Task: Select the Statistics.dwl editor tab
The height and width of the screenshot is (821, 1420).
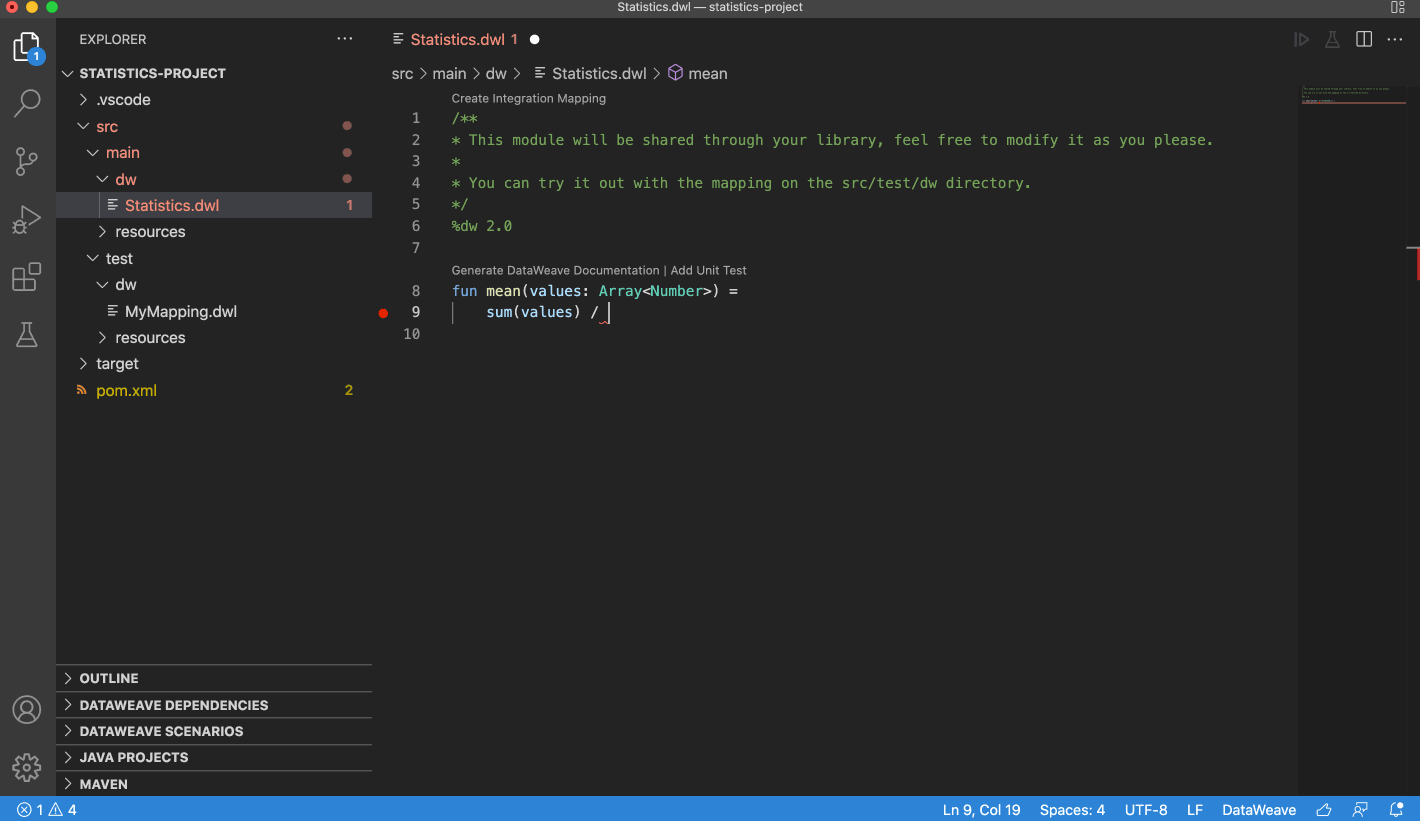Action: pyautogui.click(x=457, y=40)
